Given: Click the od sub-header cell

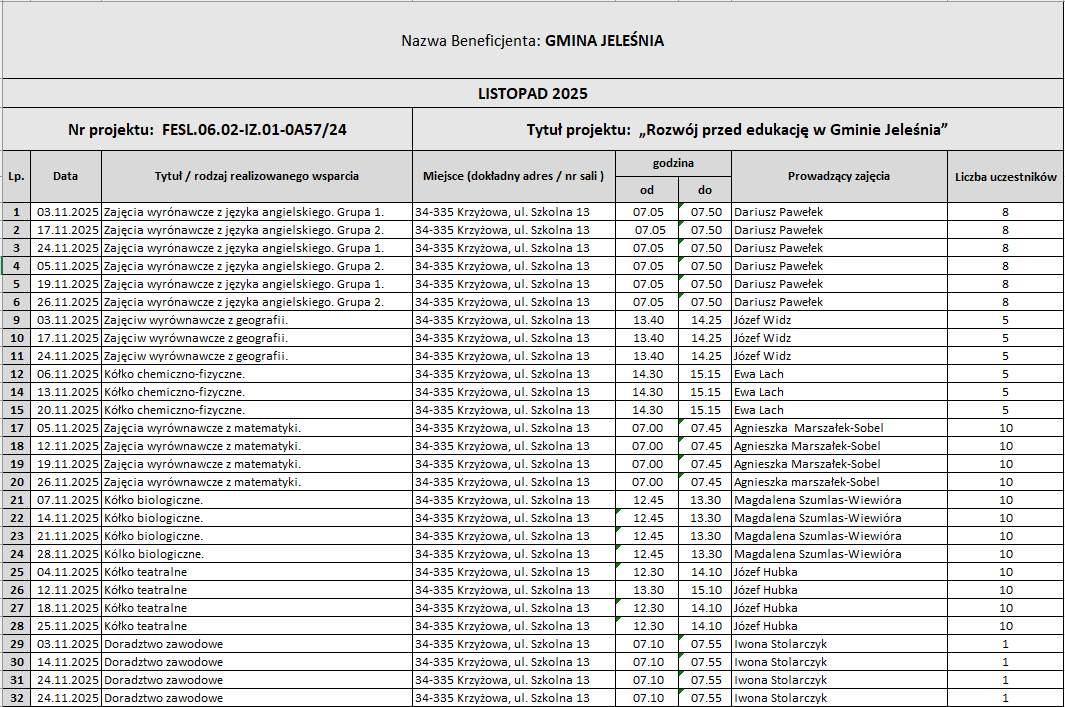Looking at the screenshot, I should 647,189.
